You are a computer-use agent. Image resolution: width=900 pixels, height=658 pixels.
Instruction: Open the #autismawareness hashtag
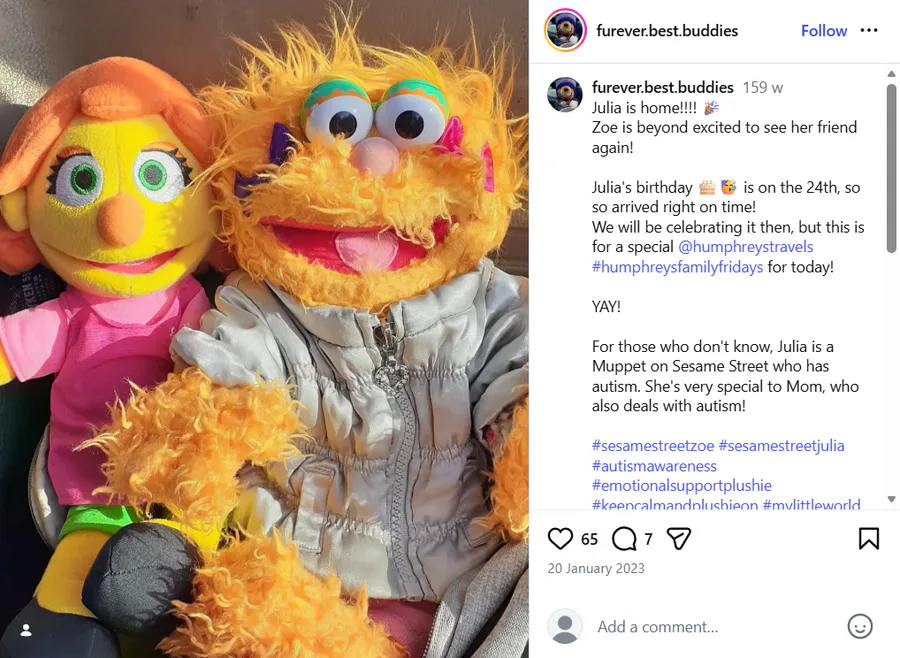(x=654, y=466)
